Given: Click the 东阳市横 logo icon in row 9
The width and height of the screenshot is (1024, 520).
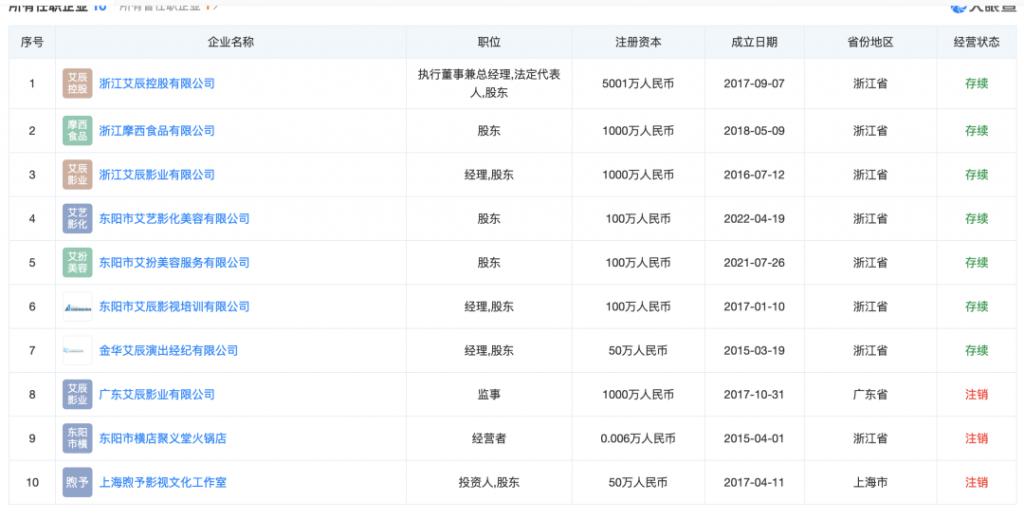Looking at the screenshot, I should tap(77, 439).
